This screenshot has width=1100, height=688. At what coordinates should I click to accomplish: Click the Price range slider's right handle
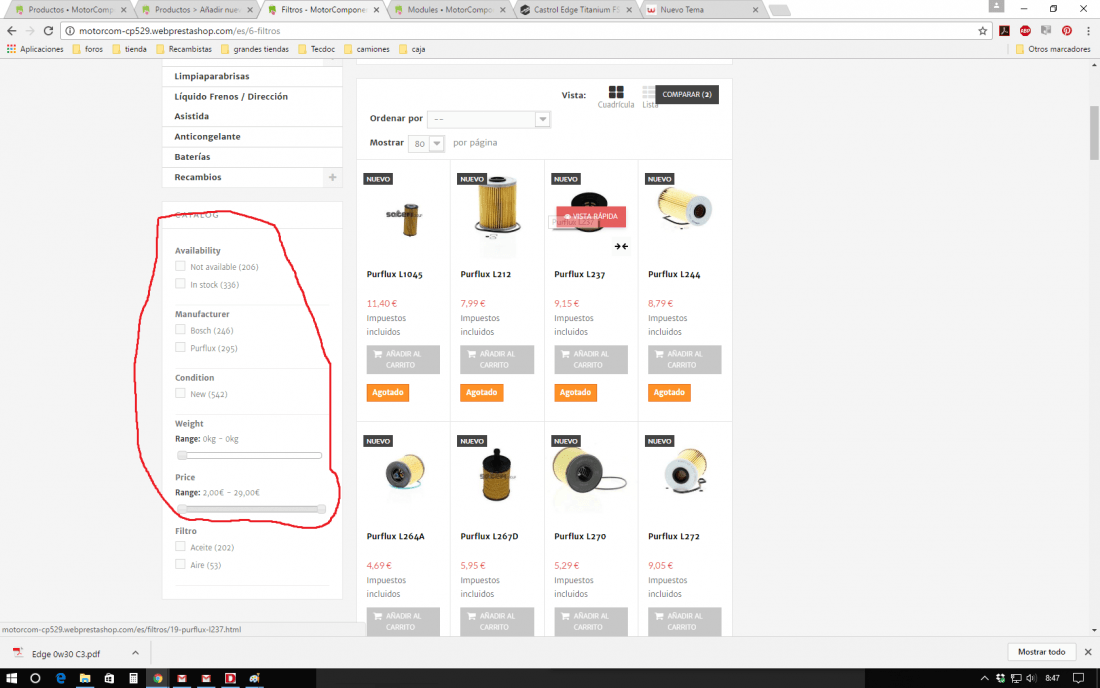click(321, 508)
